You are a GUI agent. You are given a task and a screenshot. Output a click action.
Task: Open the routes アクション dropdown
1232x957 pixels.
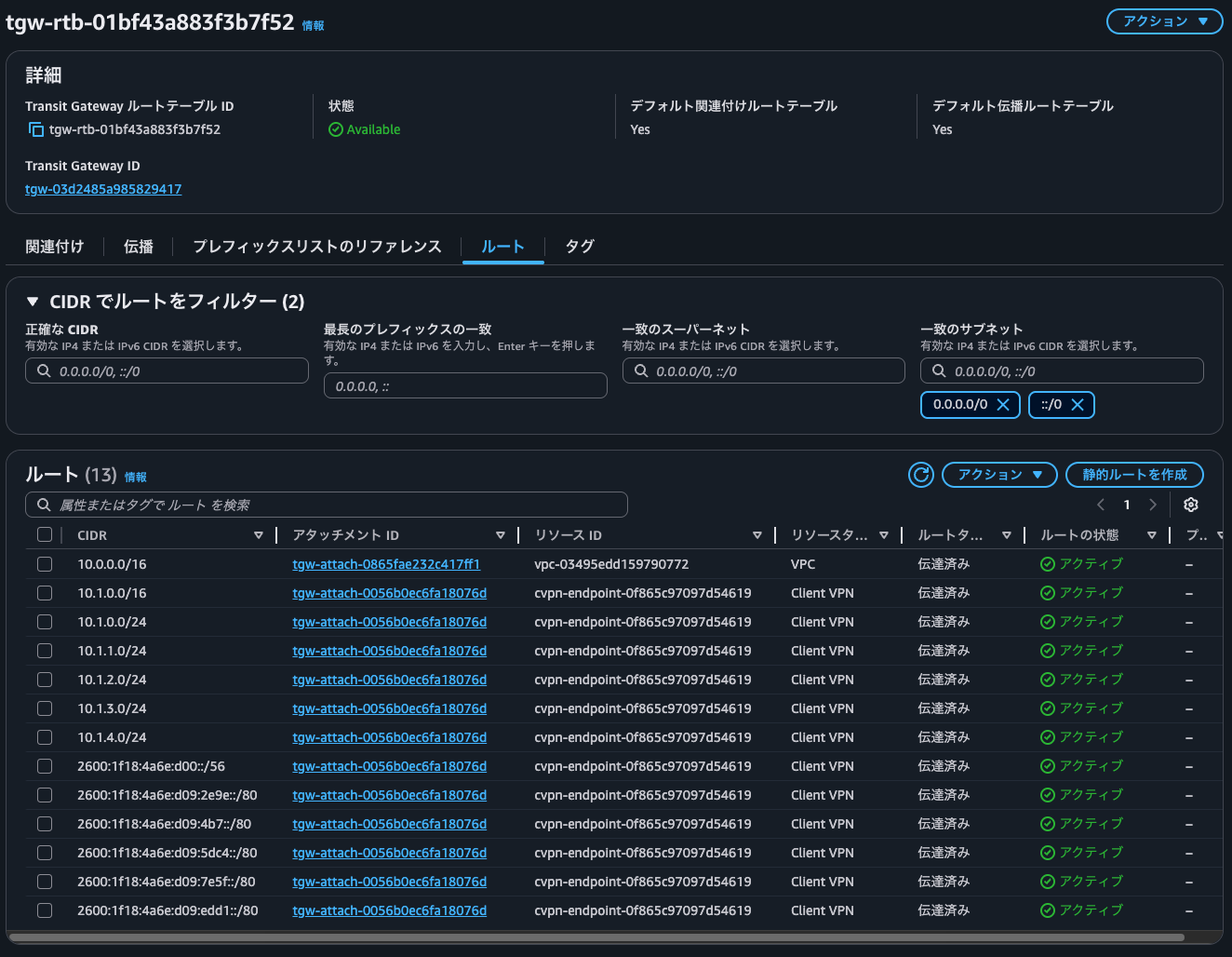[999, 475]
